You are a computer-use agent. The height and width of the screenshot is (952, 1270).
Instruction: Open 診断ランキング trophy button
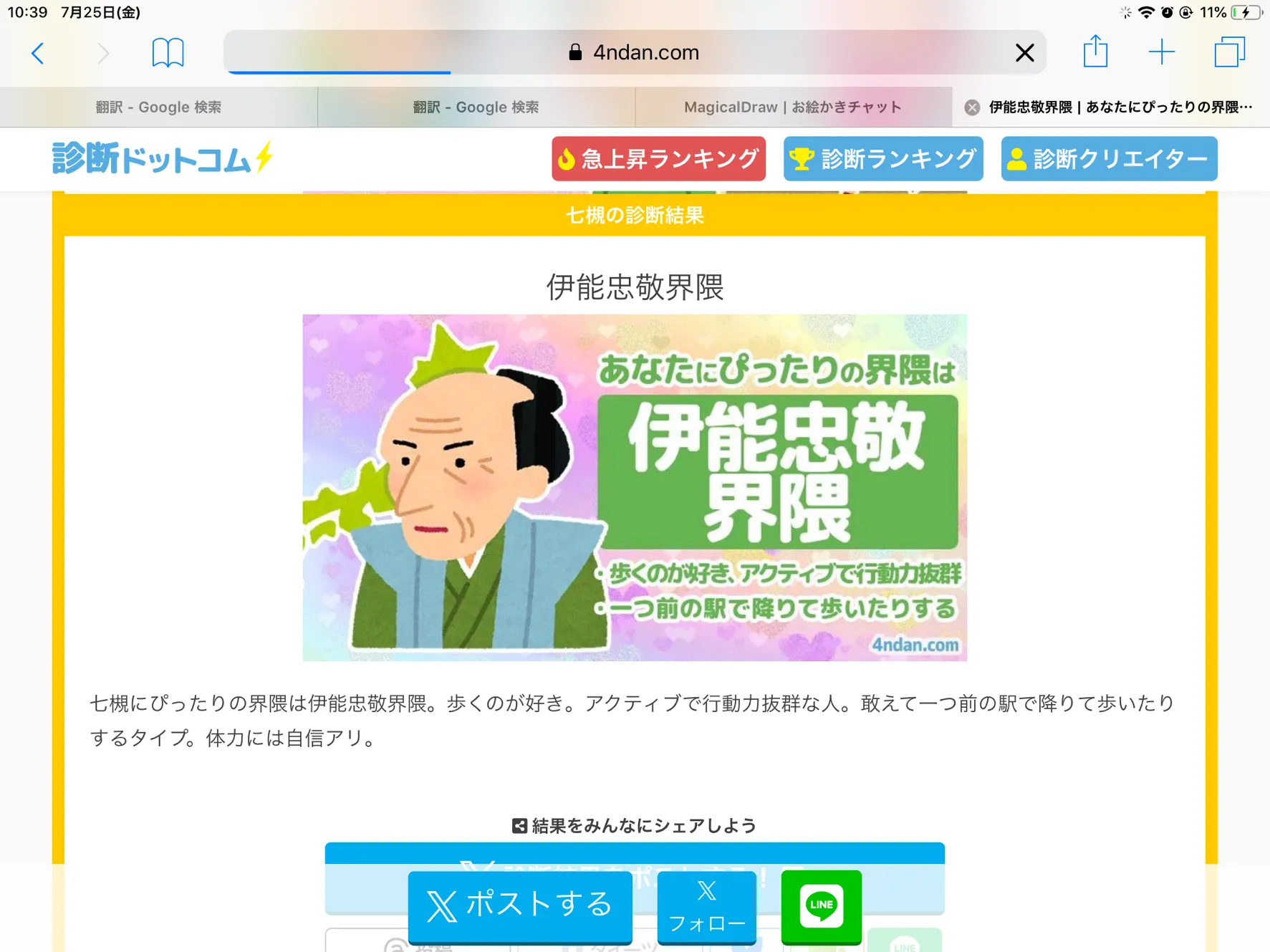point(883,158)
